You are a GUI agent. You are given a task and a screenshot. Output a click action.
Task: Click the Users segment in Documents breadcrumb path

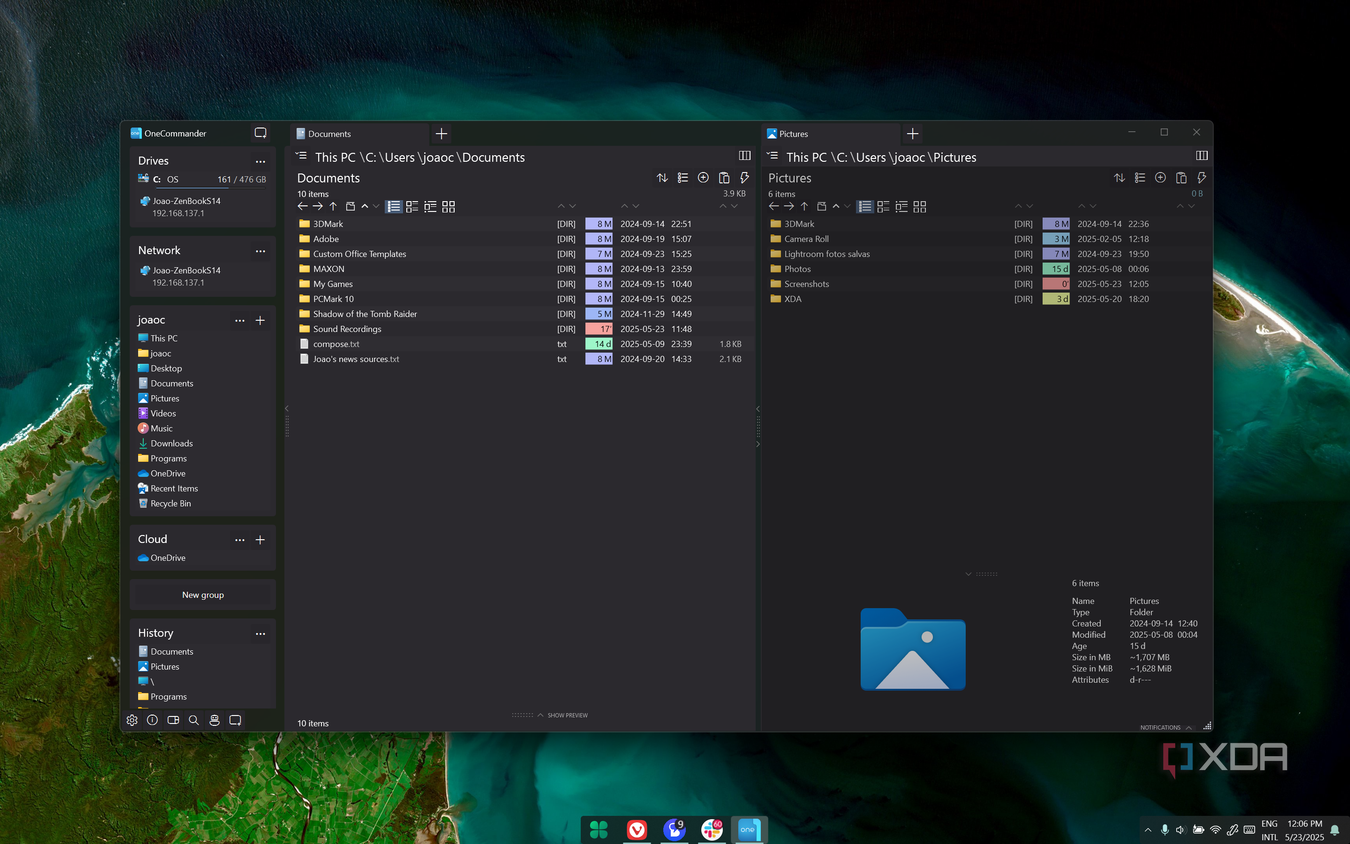pyautogui.click(x=400, y=157)
